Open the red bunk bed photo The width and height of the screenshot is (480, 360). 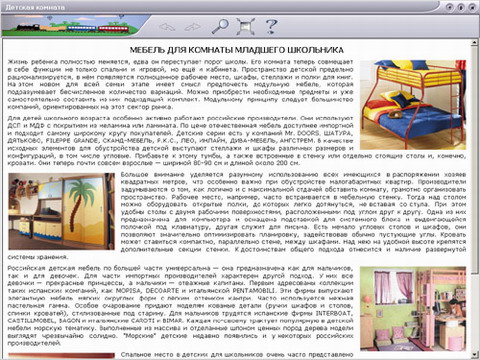[413, 105]
